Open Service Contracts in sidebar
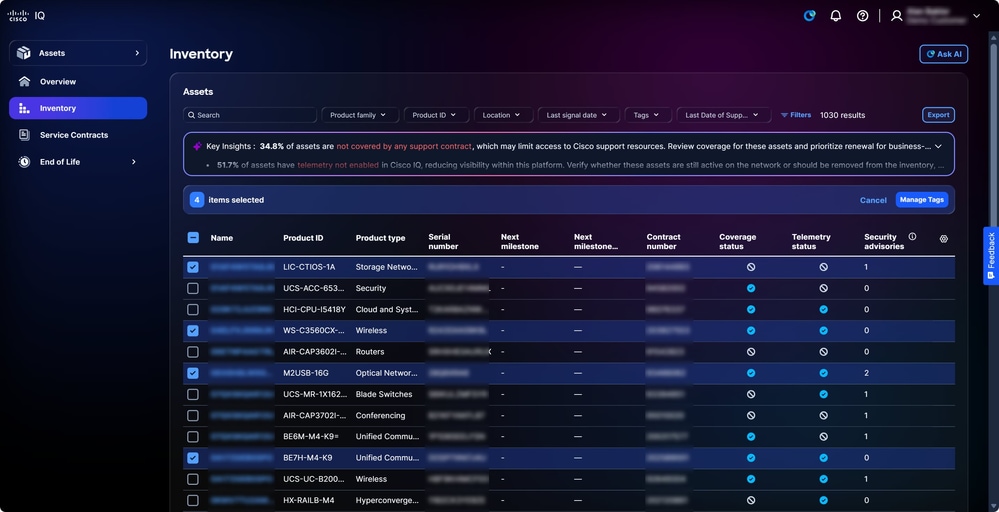 pyautogui.click(x=78, y=135)
